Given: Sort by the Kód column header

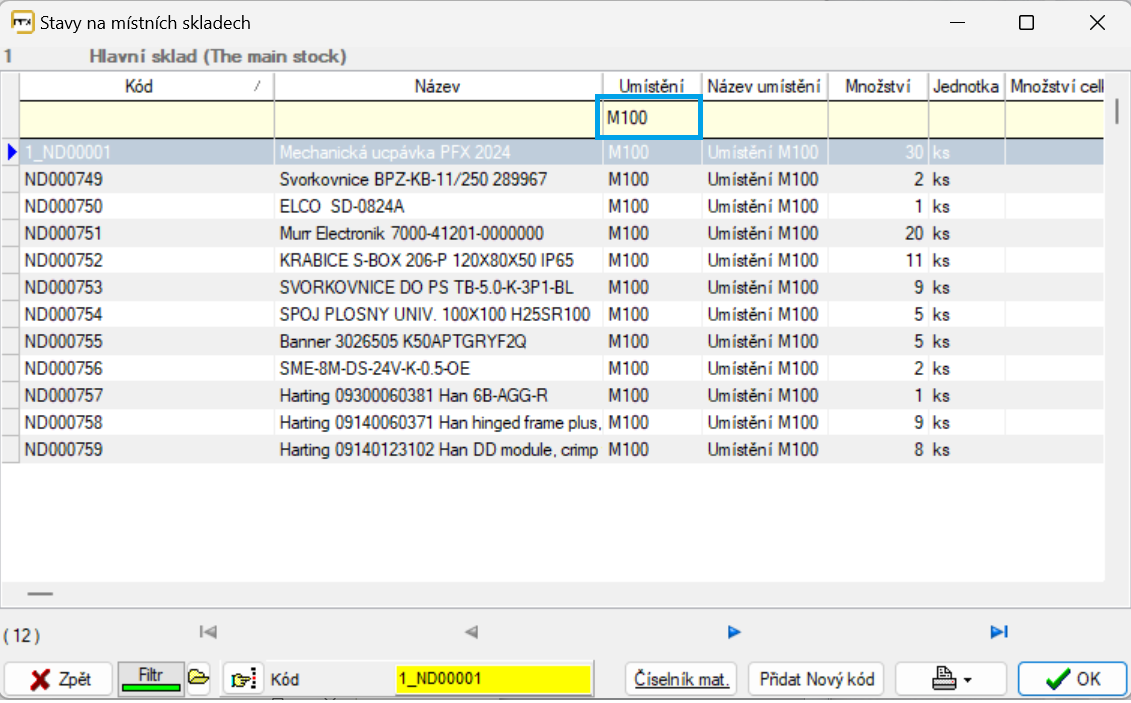Looking at the screenshot, I should pos(146,87).
